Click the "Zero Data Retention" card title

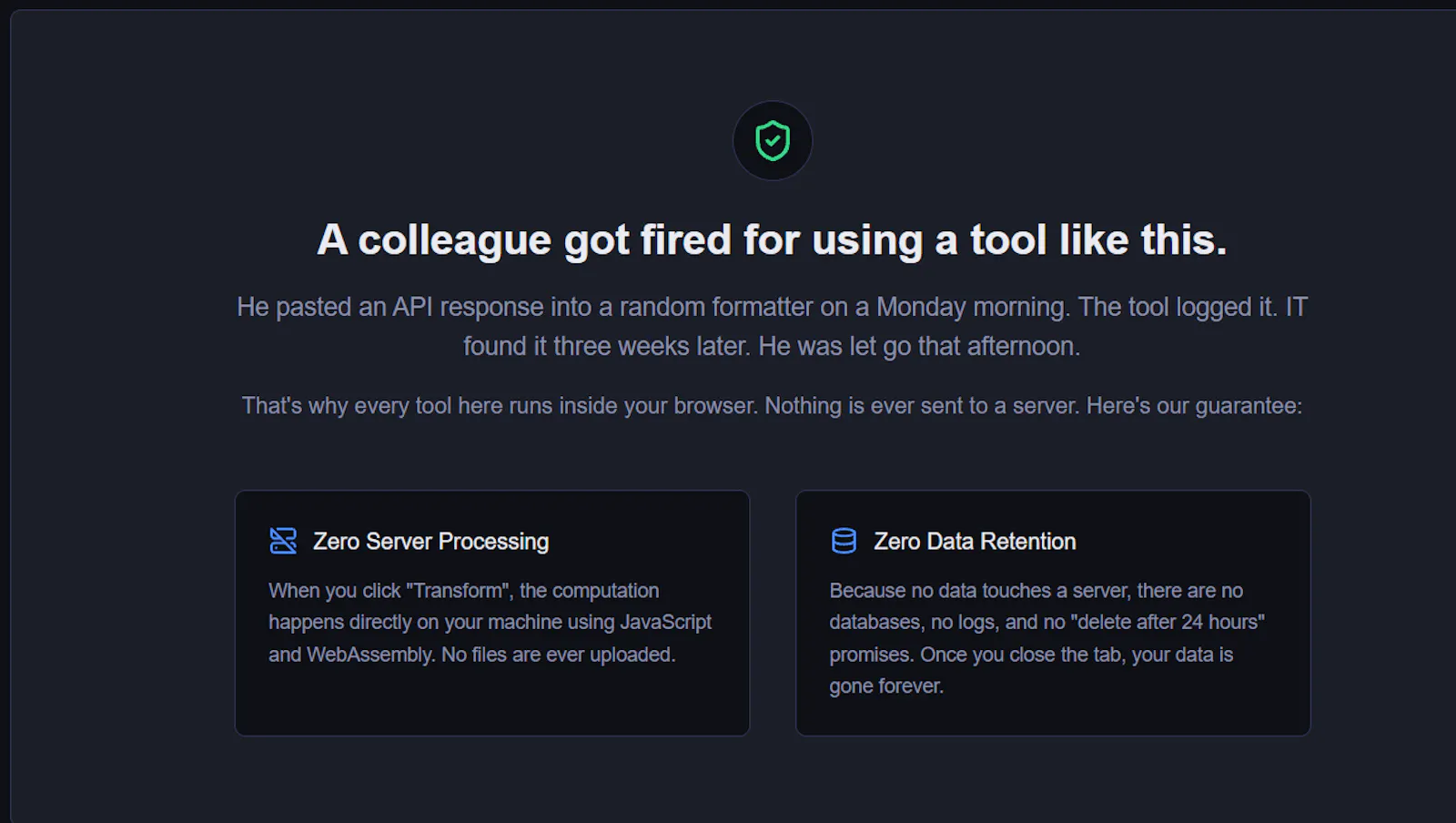tap(975, 541)
